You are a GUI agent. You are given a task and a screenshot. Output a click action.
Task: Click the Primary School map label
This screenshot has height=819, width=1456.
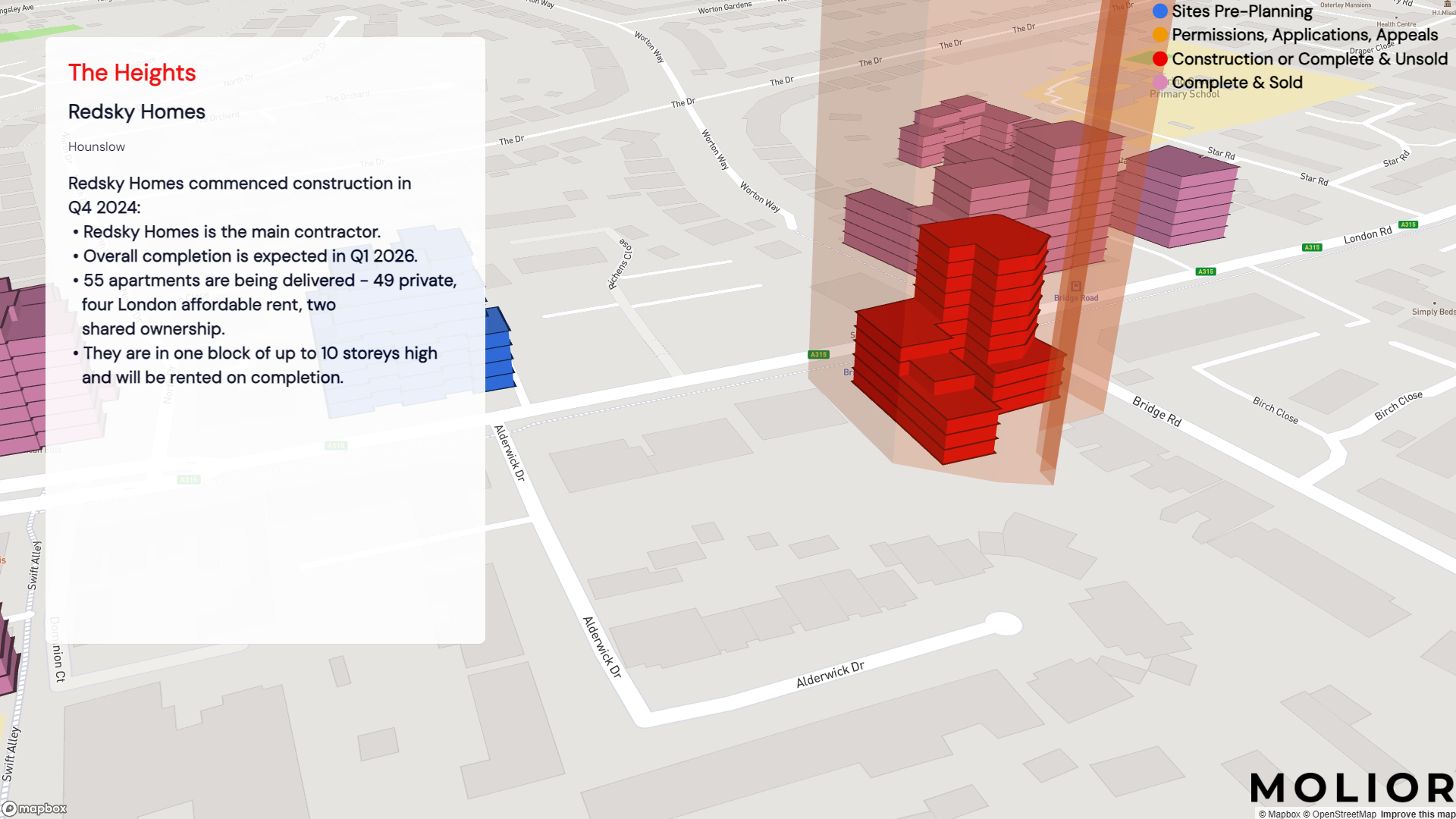click(x=1185, y=94)
